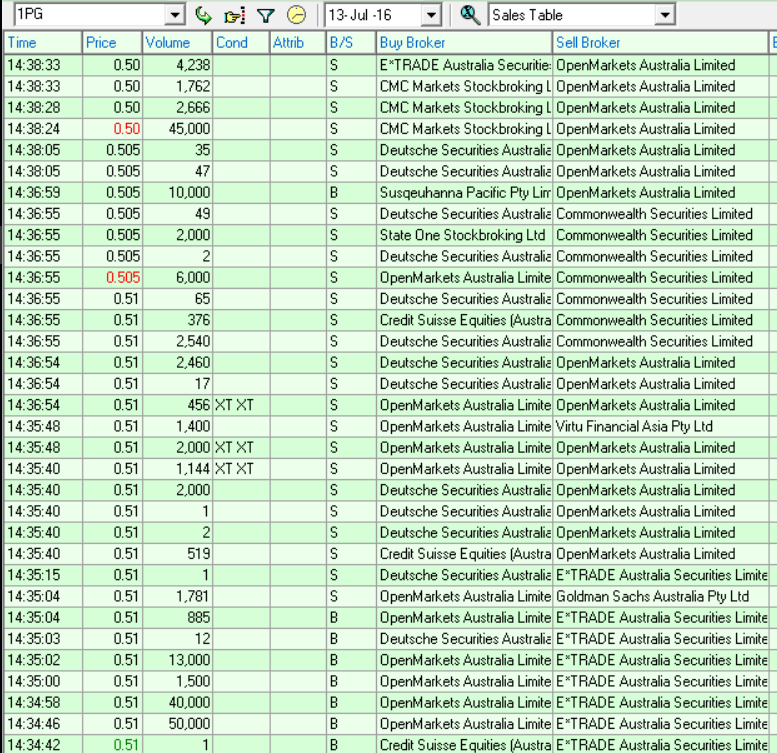Select the 50,000 volume cell
The width and height of the screenshot is (777, 753).
click(177, 723)
